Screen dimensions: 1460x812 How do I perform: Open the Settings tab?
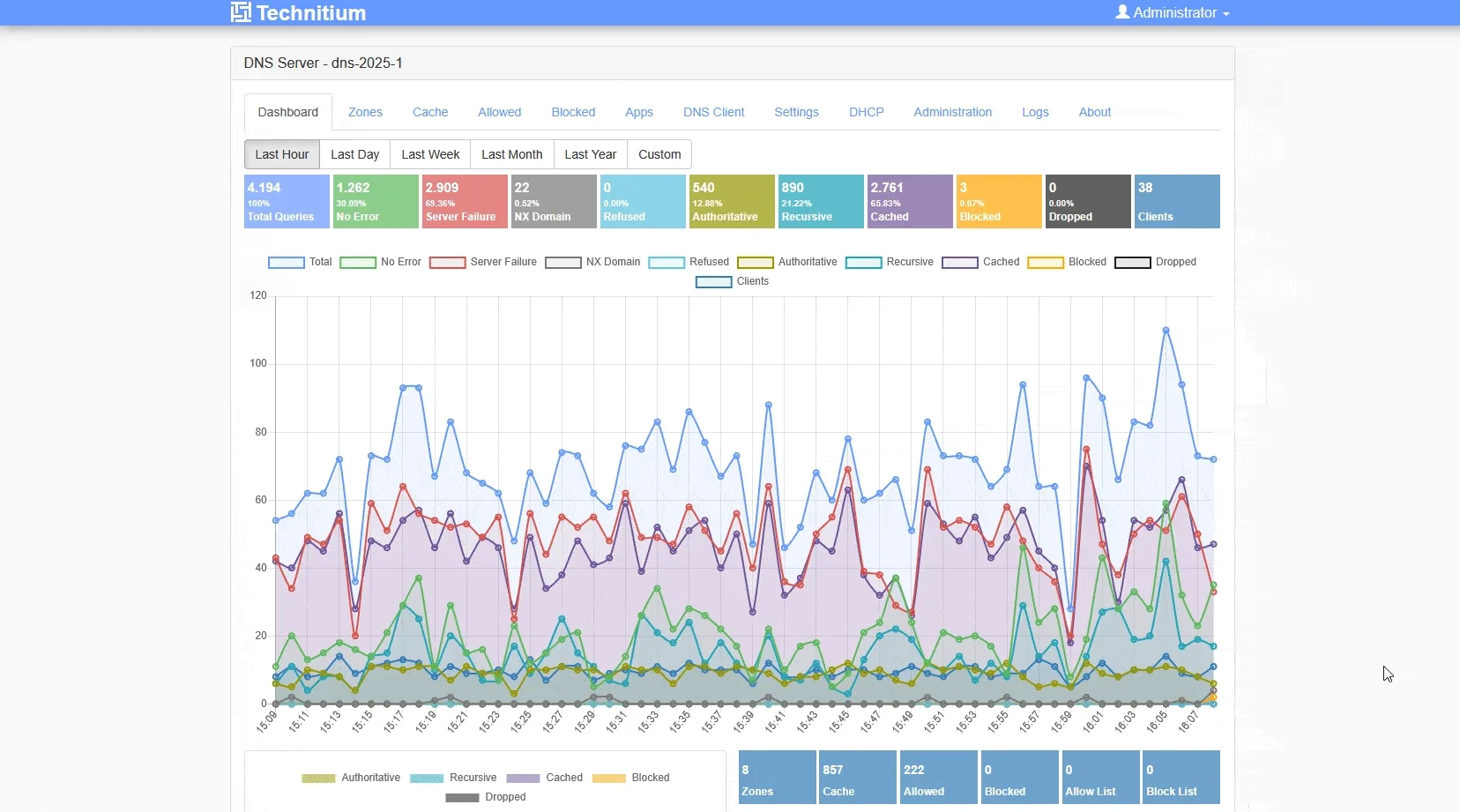click(796, 112)
